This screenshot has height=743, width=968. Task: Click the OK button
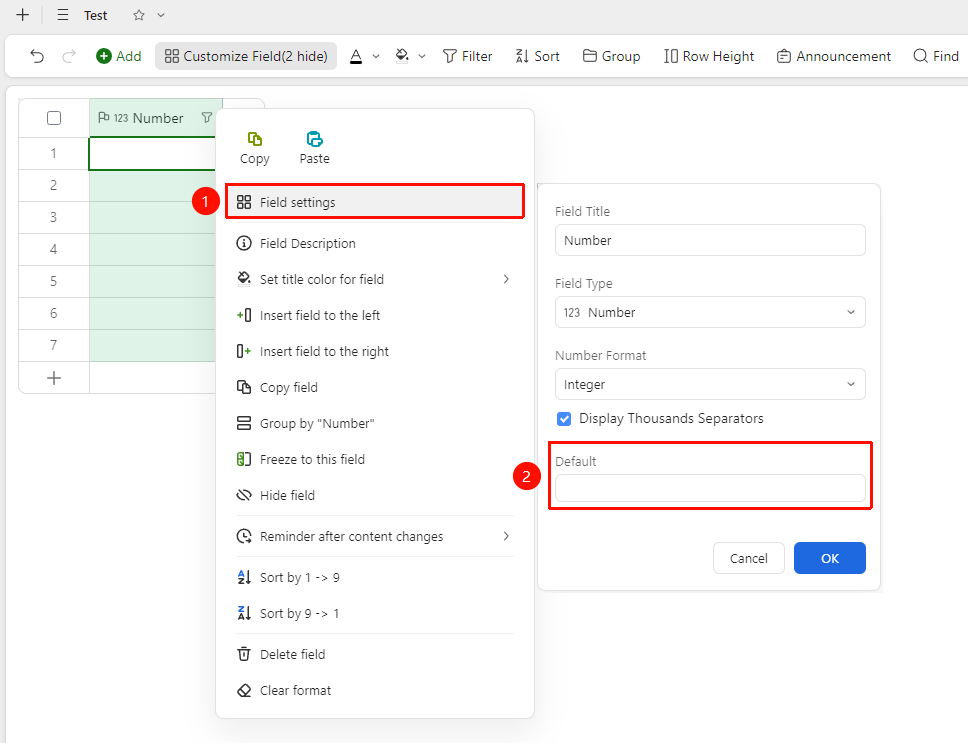tap(829, 558)
